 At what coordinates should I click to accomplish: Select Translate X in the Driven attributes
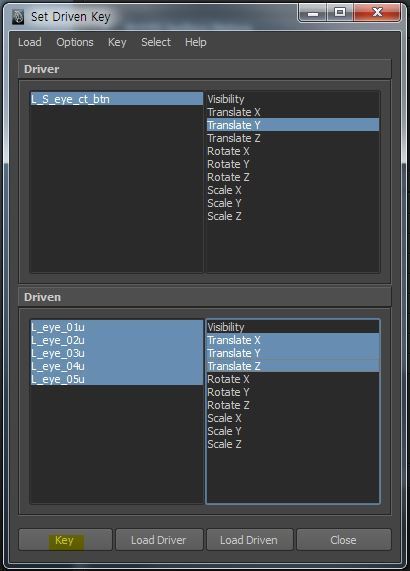[293, 340]
